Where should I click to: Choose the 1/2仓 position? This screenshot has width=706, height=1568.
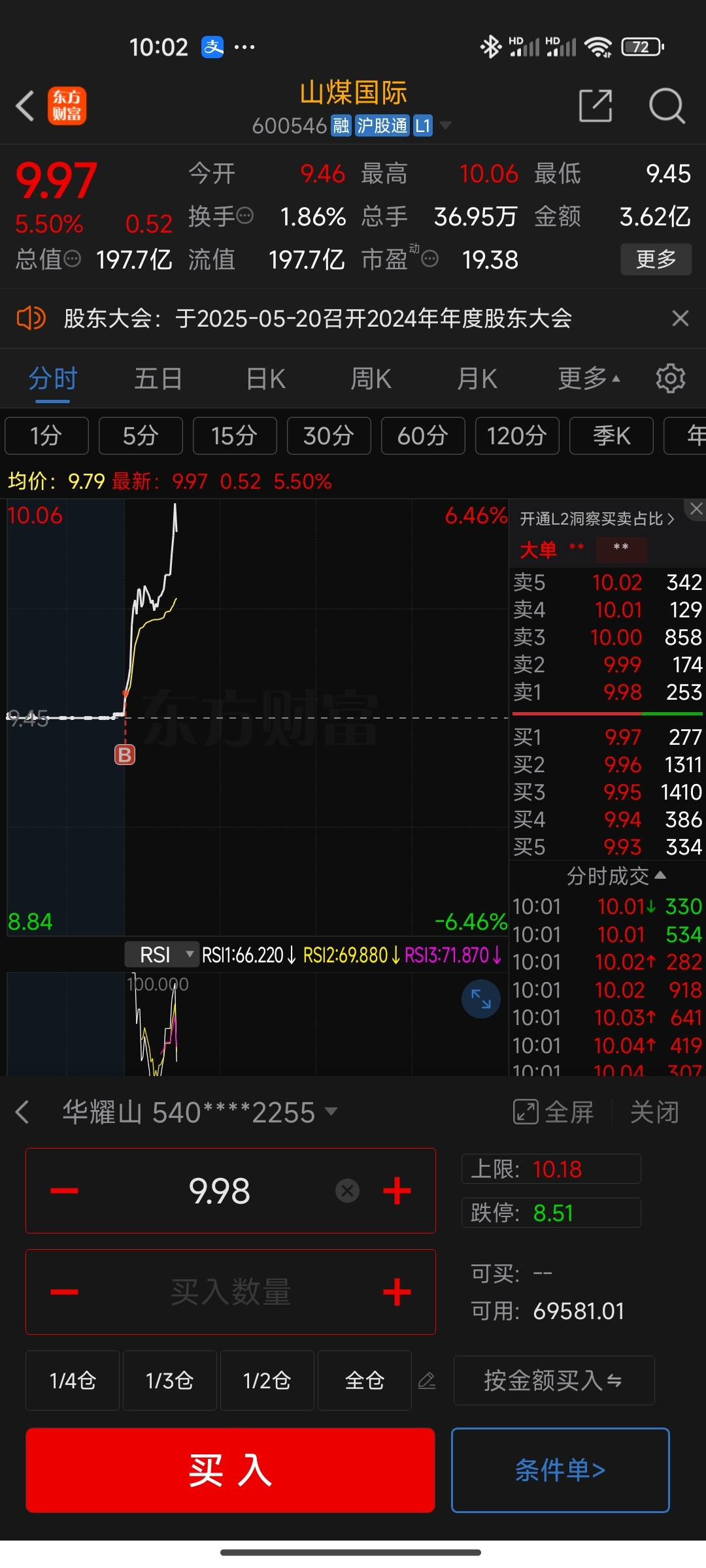point(267,1380)
